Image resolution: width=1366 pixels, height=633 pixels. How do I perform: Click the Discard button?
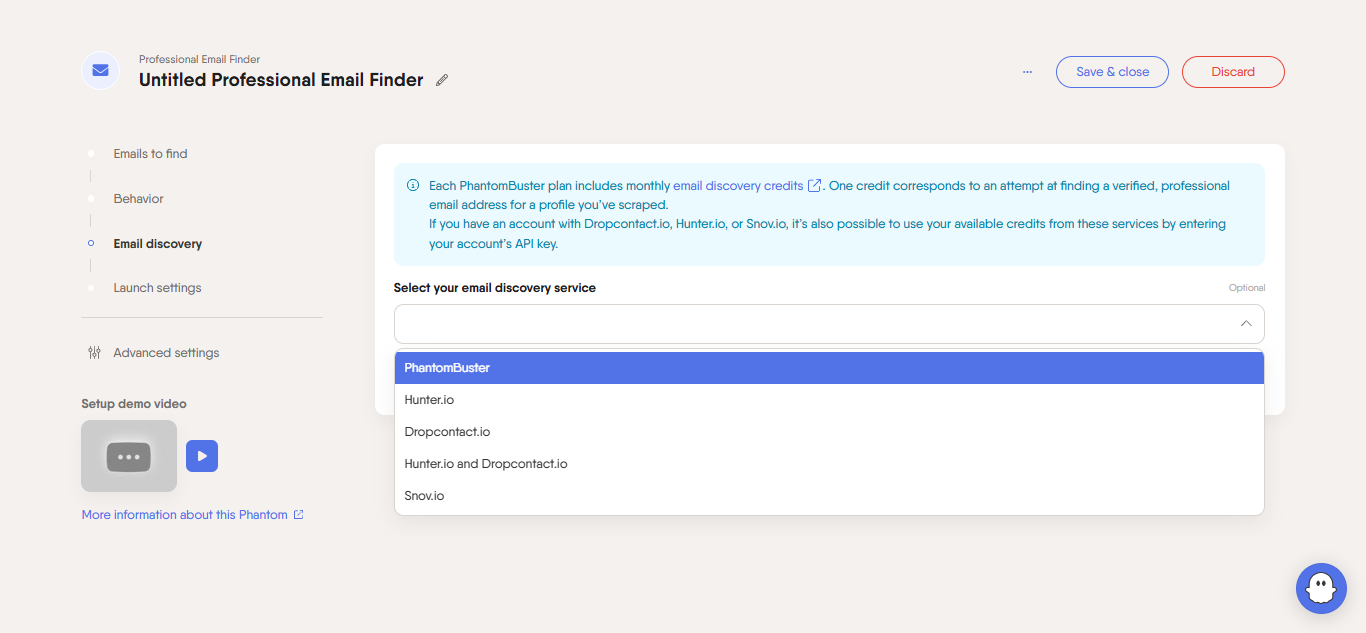click(1233, 71)
